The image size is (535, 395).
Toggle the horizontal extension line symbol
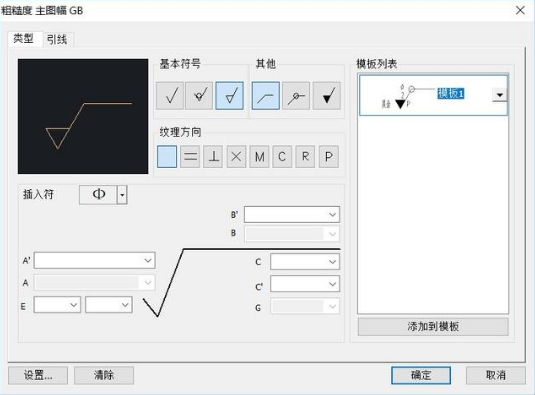click(266, 96)
